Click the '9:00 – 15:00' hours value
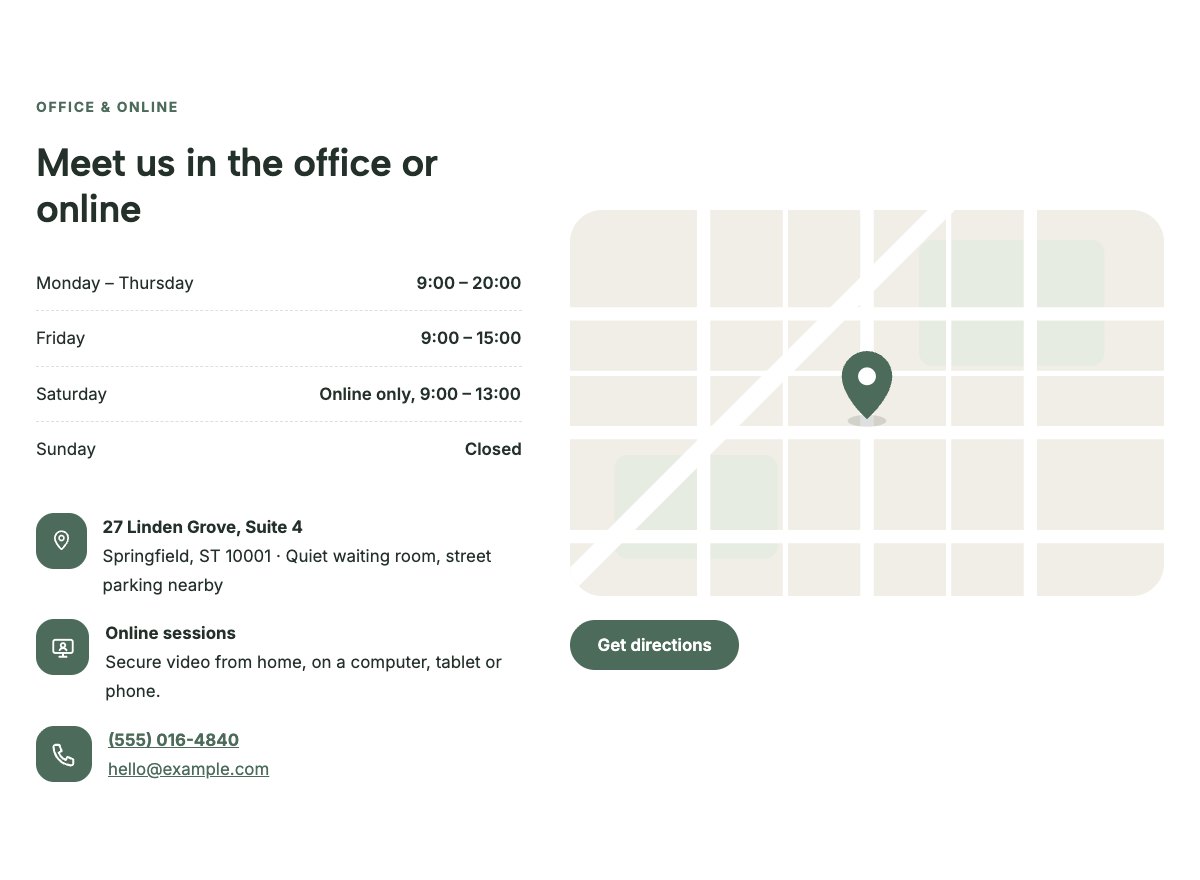This screenshot has height=880, width=1200. click(x=471, y=338)
